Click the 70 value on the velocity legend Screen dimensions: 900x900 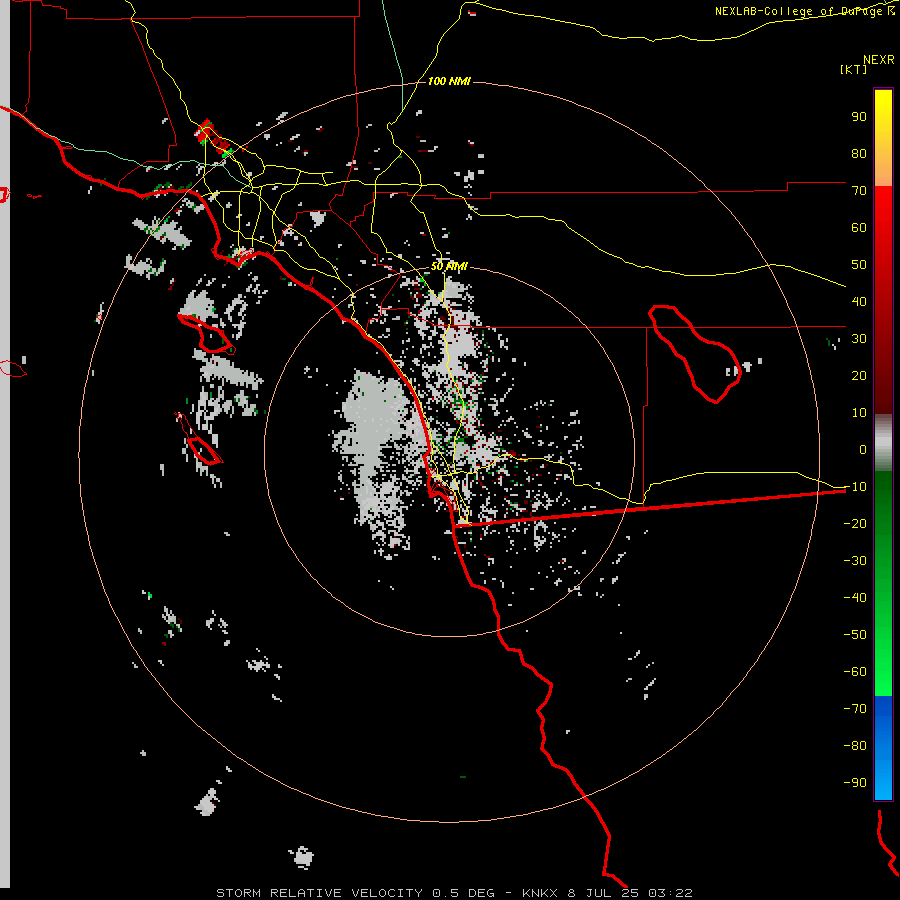pyautogui.click(x=859, y=191)
